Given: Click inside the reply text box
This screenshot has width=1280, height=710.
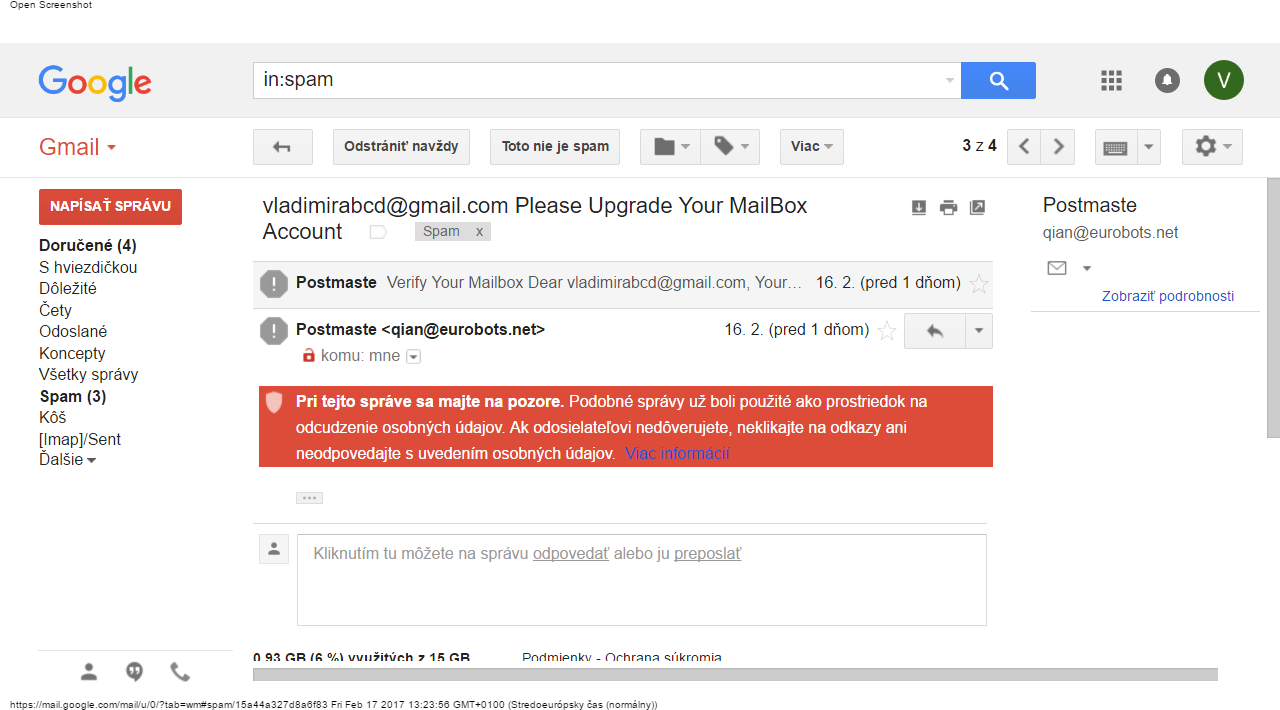Looking at the screenshot, I should (x=641, y=580).
